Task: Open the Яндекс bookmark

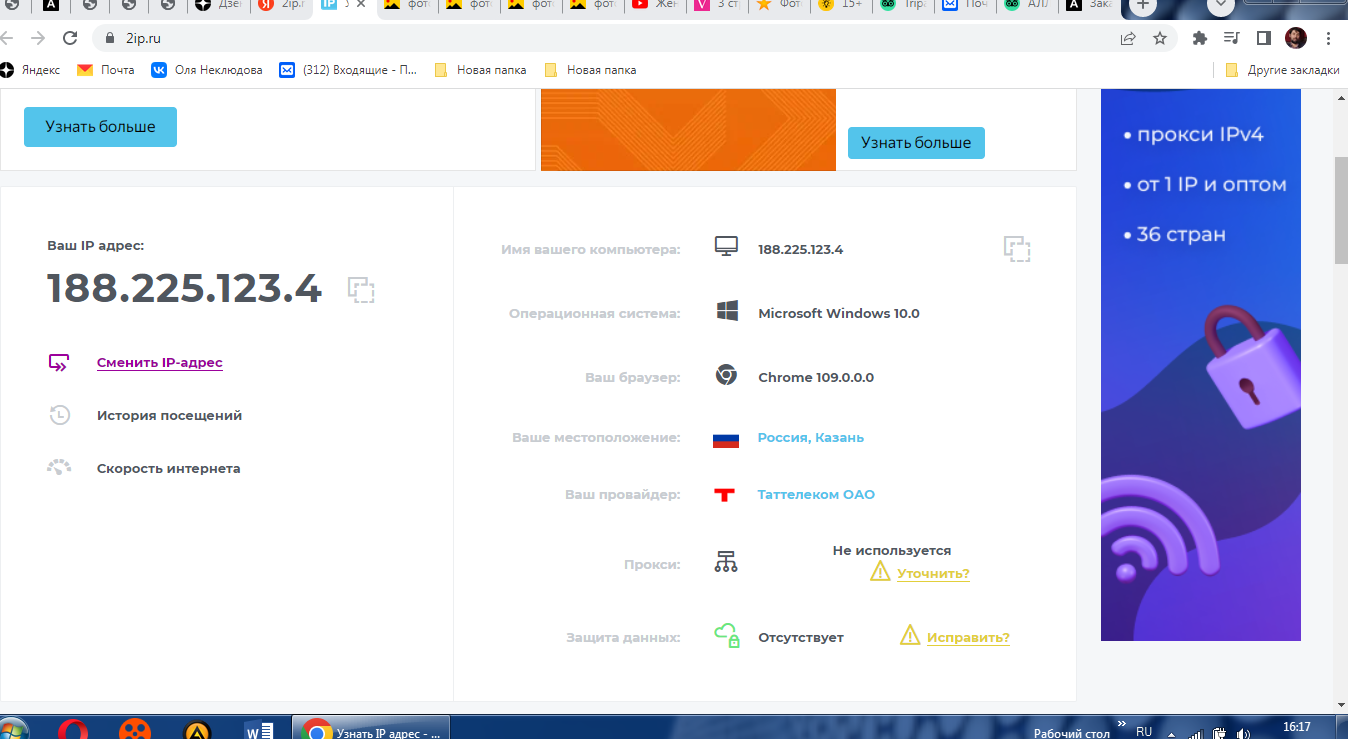Action: pos(31,70)
